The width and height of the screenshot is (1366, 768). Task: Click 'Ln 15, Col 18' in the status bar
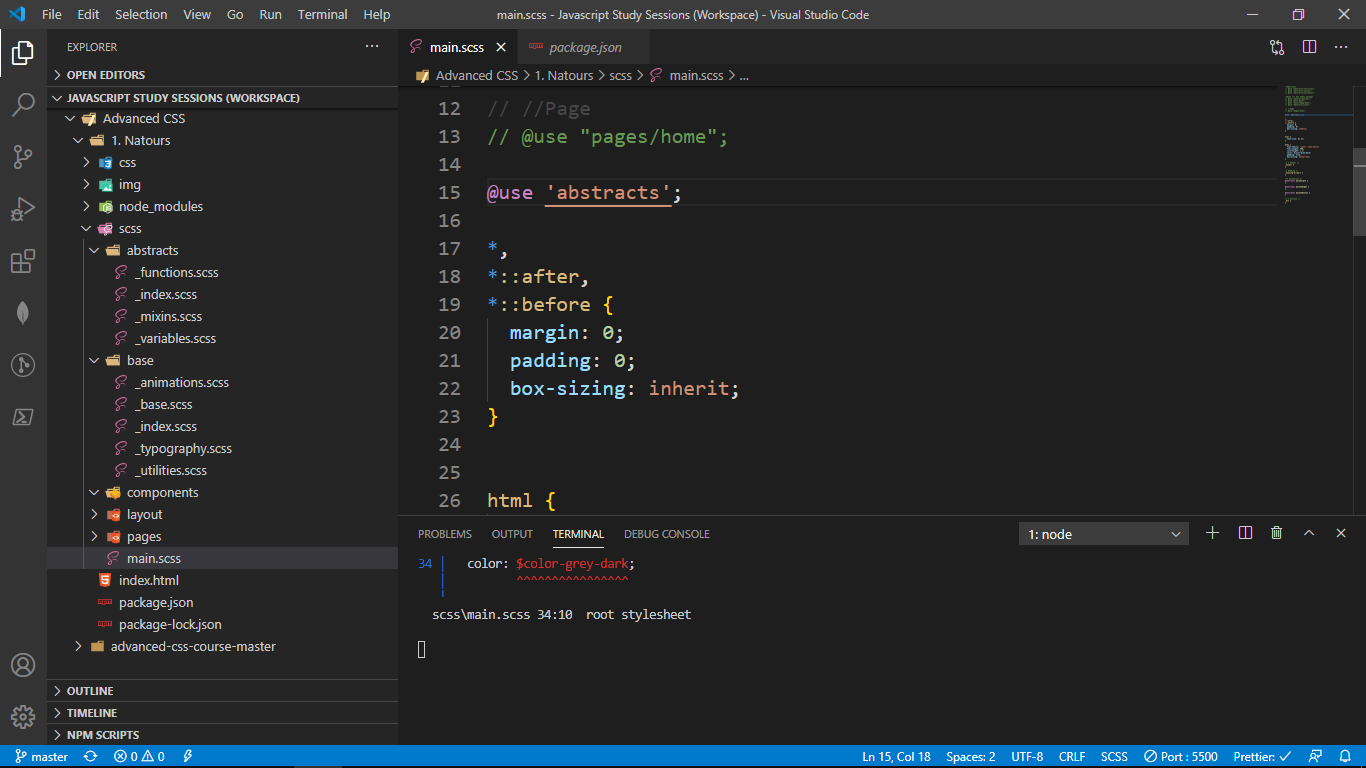tap(896, 756)
